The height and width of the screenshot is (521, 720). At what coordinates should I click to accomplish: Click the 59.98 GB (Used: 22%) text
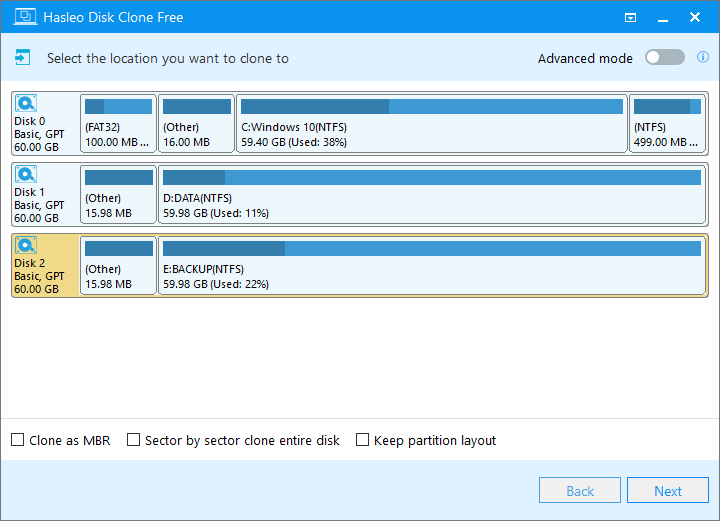216,284
